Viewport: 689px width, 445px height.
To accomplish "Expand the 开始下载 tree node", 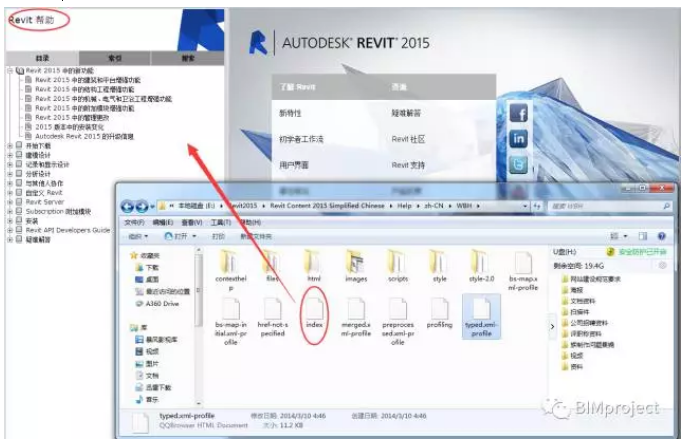I will (x=10, y=146).
